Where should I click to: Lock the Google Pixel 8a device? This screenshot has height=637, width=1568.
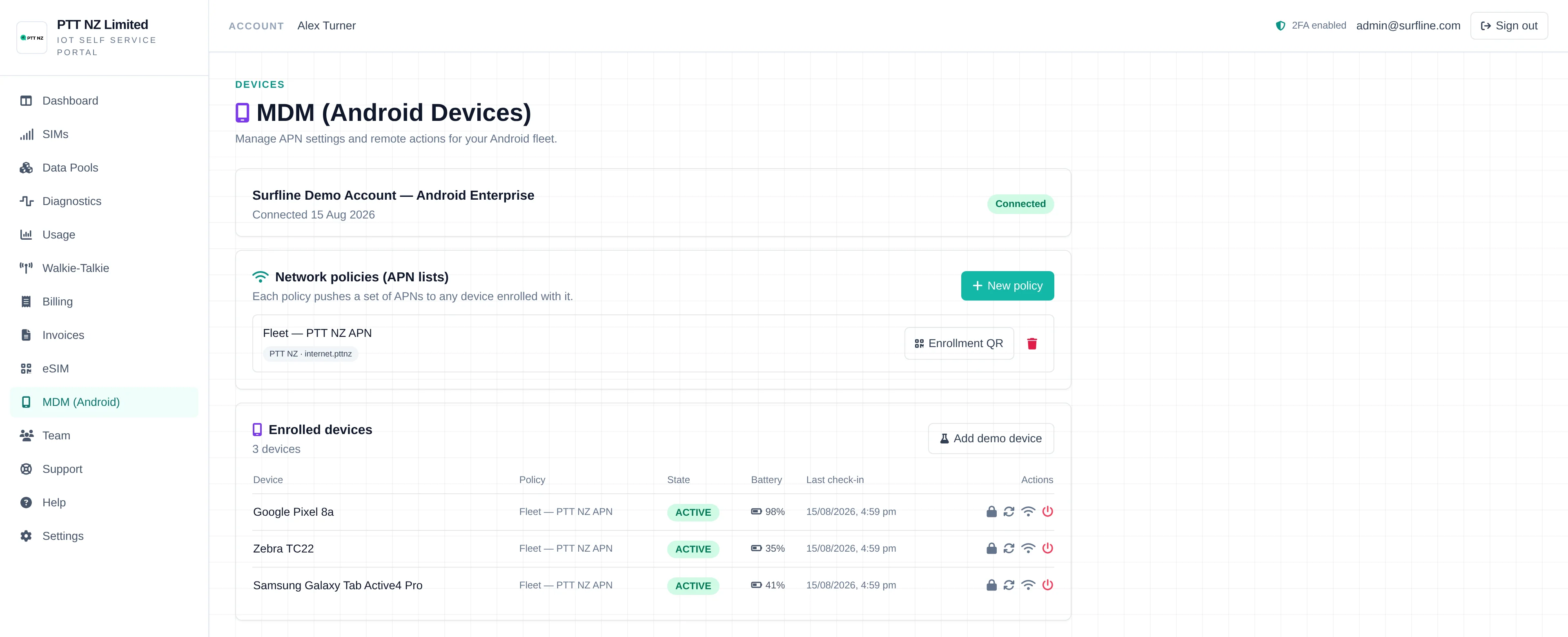coord(991,512)
